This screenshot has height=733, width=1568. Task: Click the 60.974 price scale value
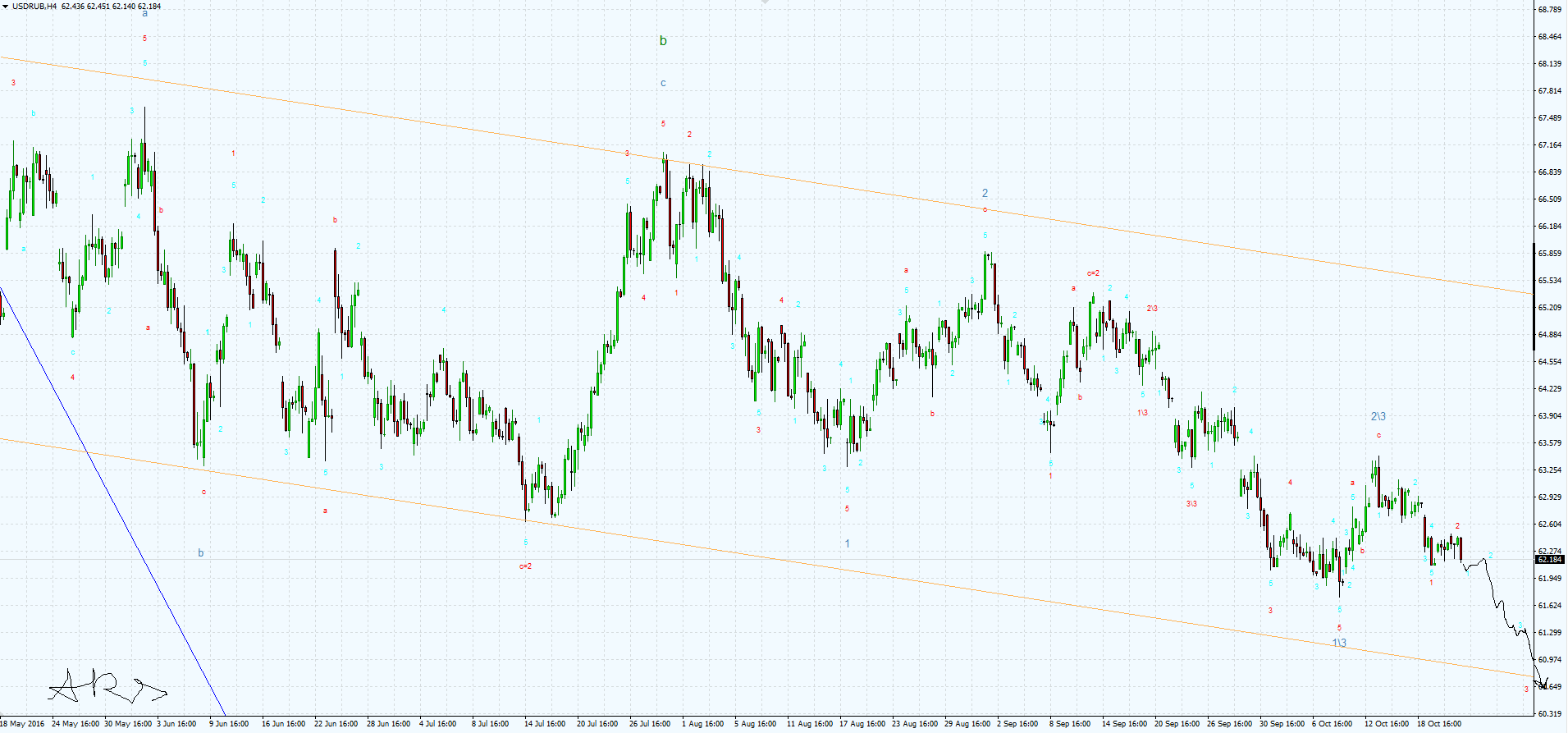coord(1549,660)
